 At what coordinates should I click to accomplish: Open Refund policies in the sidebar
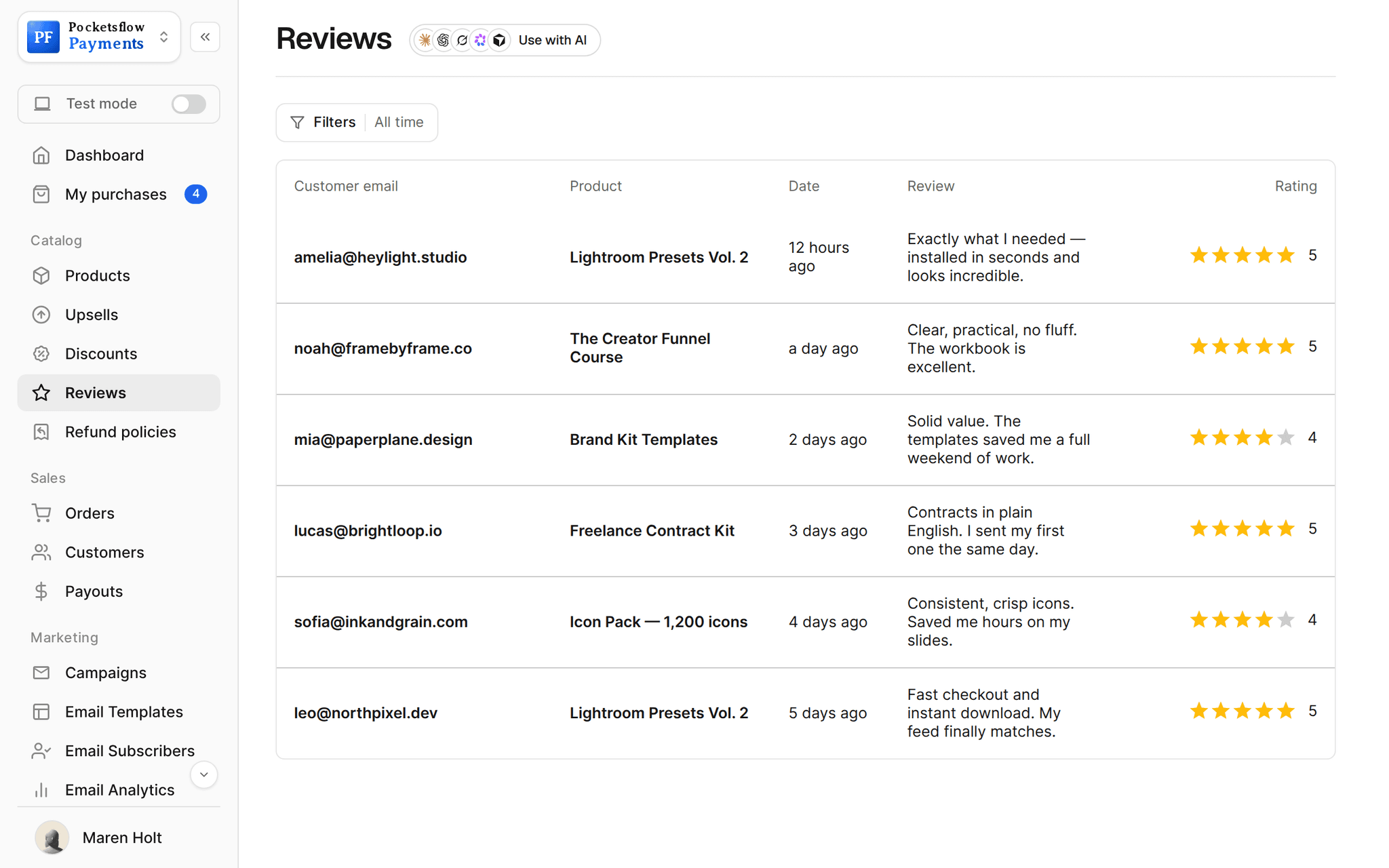pos(119,432)
